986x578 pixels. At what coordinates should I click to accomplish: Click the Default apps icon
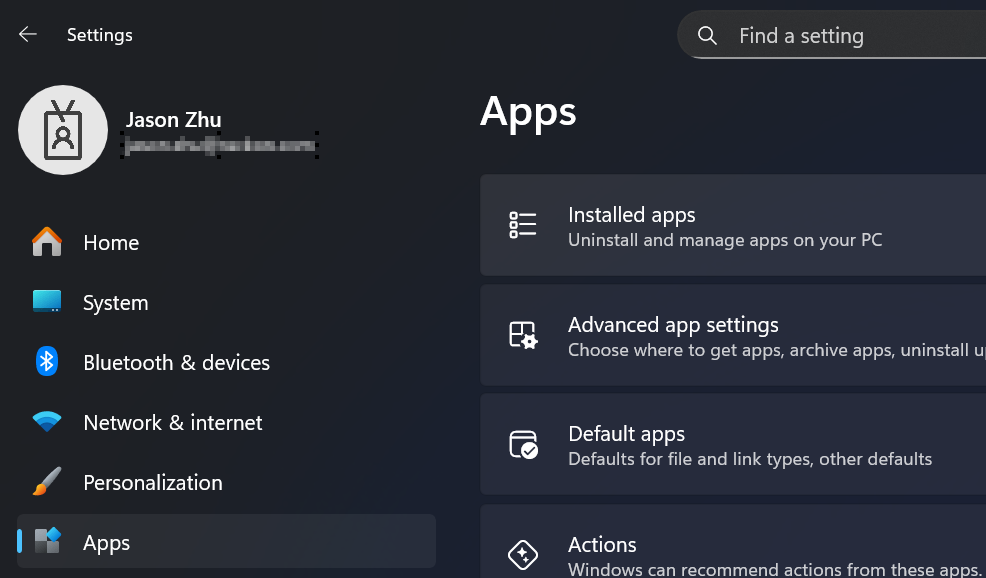(x=523, y=444)
